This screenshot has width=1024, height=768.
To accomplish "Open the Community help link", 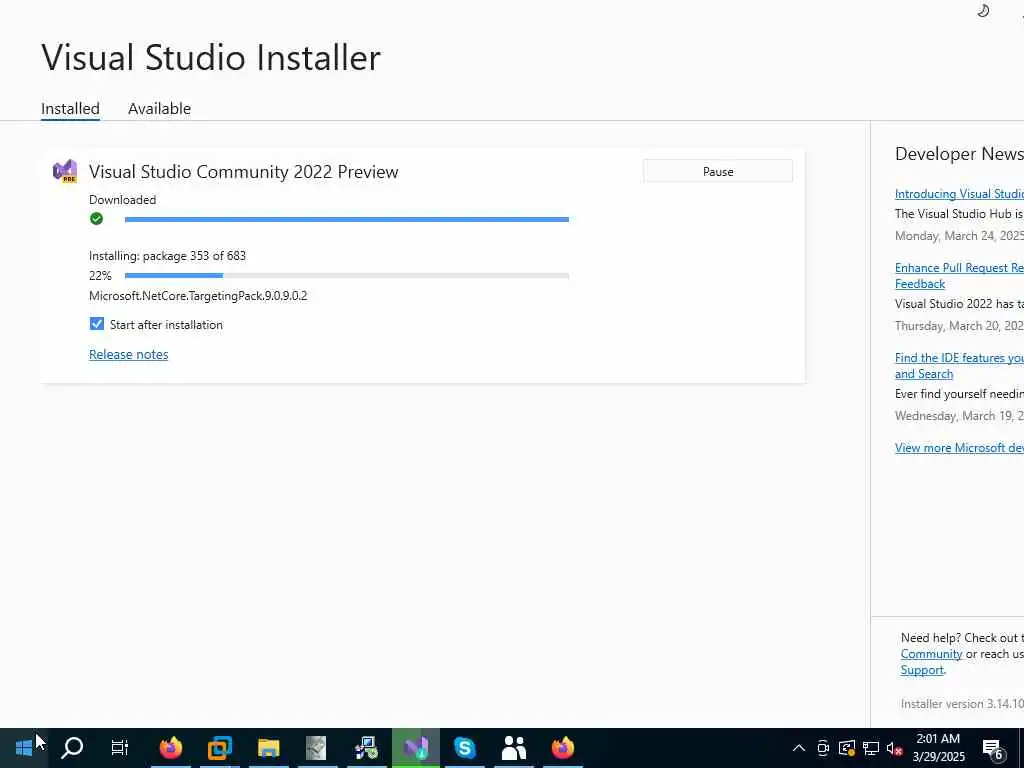I will [x=931, y=654].
